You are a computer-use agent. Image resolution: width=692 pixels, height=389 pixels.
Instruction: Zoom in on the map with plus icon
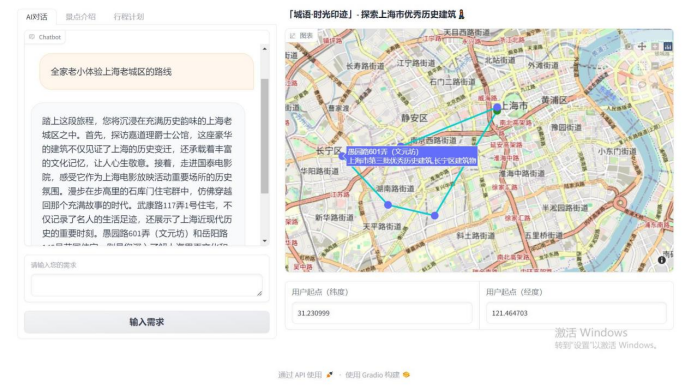(655, 46)
